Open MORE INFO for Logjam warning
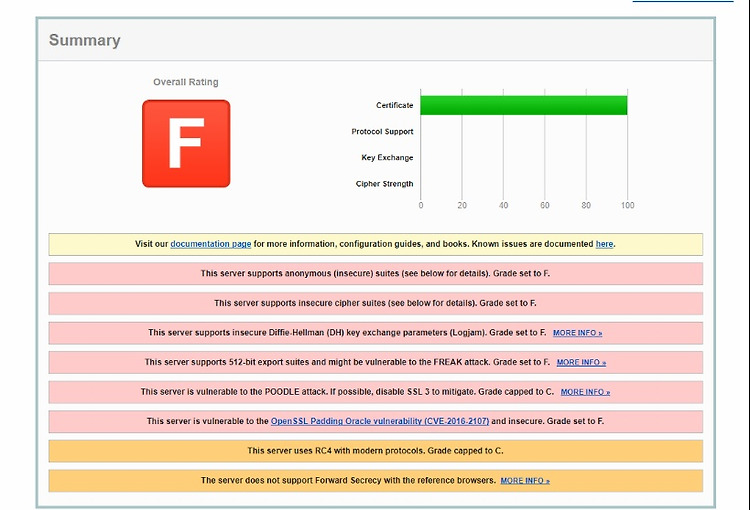Viewport: 750px width, 510px height. 577,333
